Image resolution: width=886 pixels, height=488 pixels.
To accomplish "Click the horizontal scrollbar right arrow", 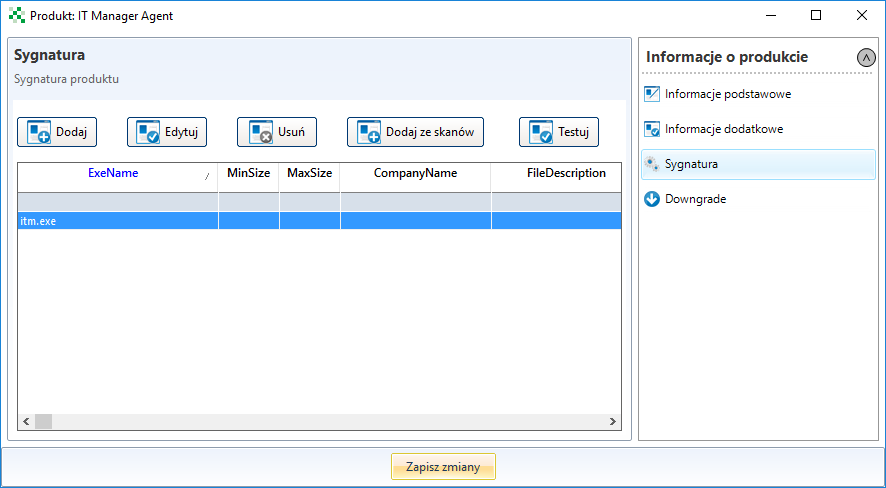I will click(613, 421).
